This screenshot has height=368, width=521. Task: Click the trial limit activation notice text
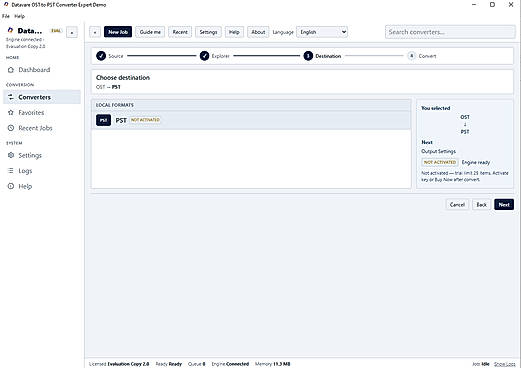465,176
